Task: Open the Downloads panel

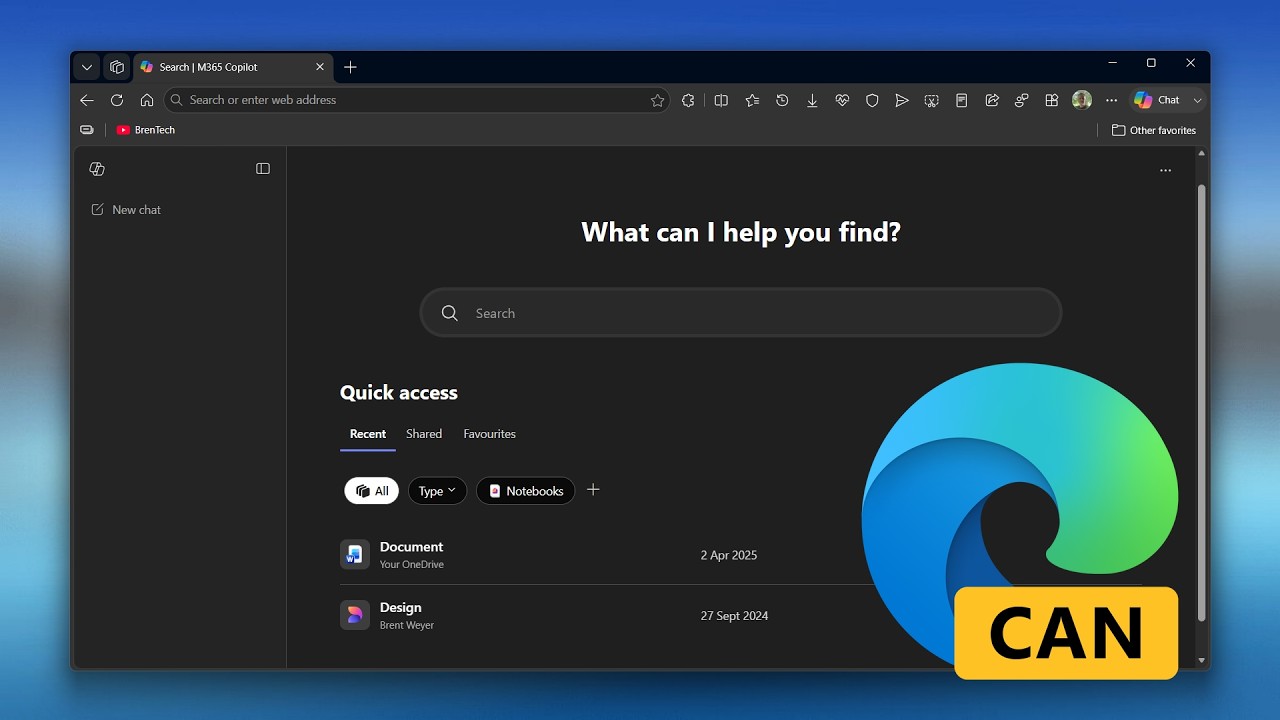Action: click(x=812, y=100)
